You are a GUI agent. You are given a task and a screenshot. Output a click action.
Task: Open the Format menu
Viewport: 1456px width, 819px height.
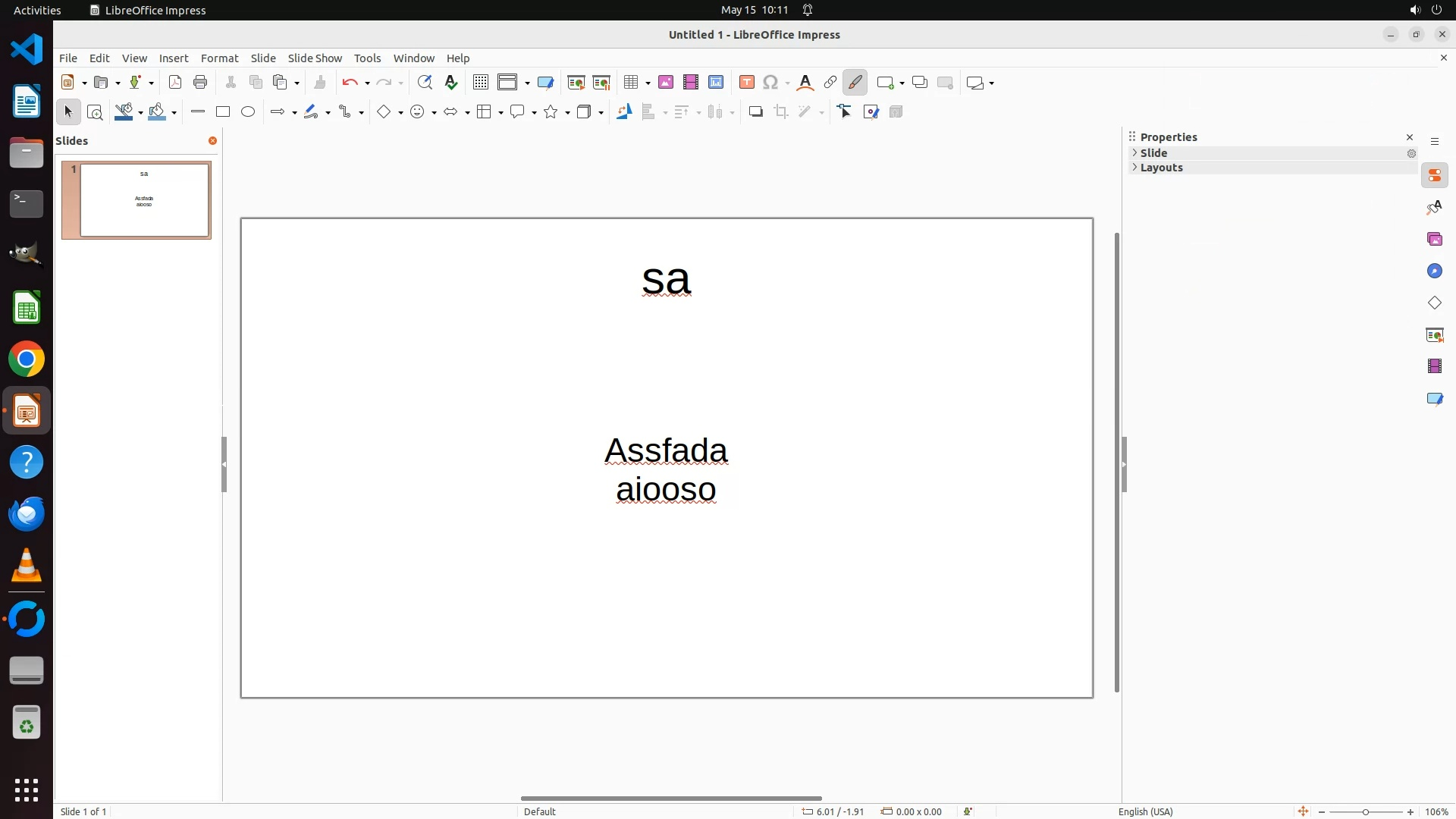[x=219, y=58]
